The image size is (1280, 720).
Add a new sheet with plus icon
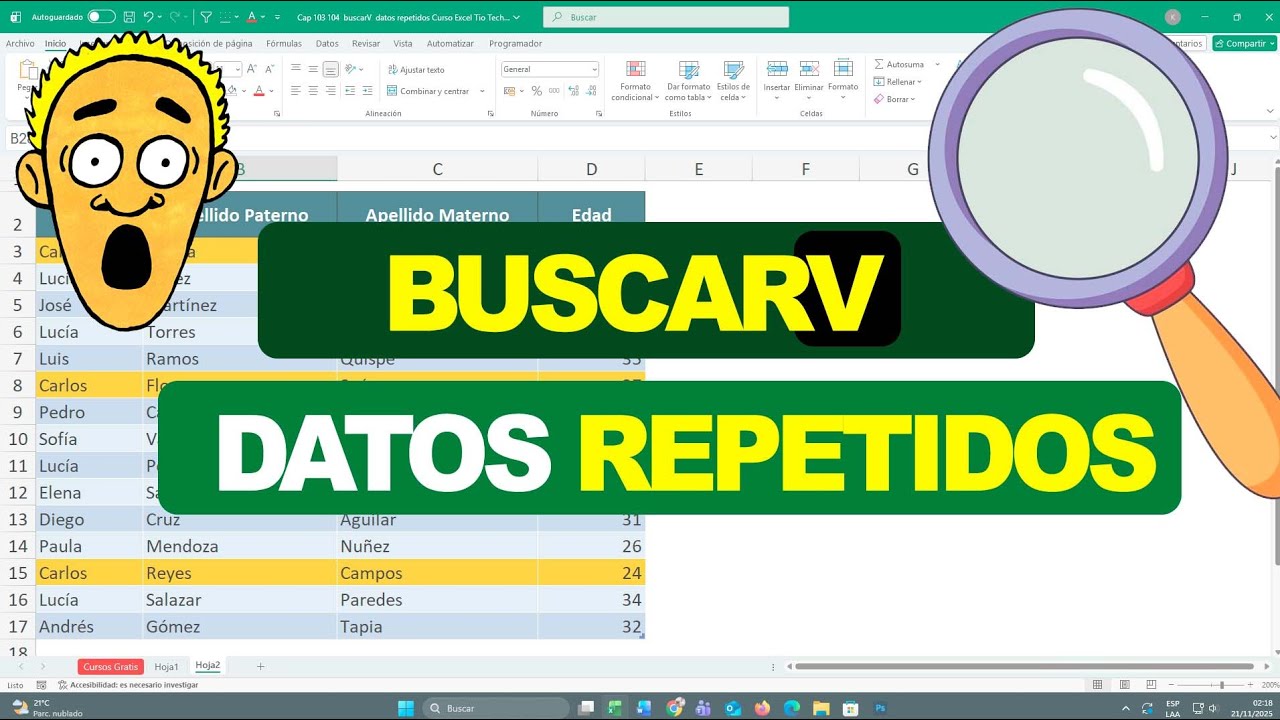[x=260, y=666]
